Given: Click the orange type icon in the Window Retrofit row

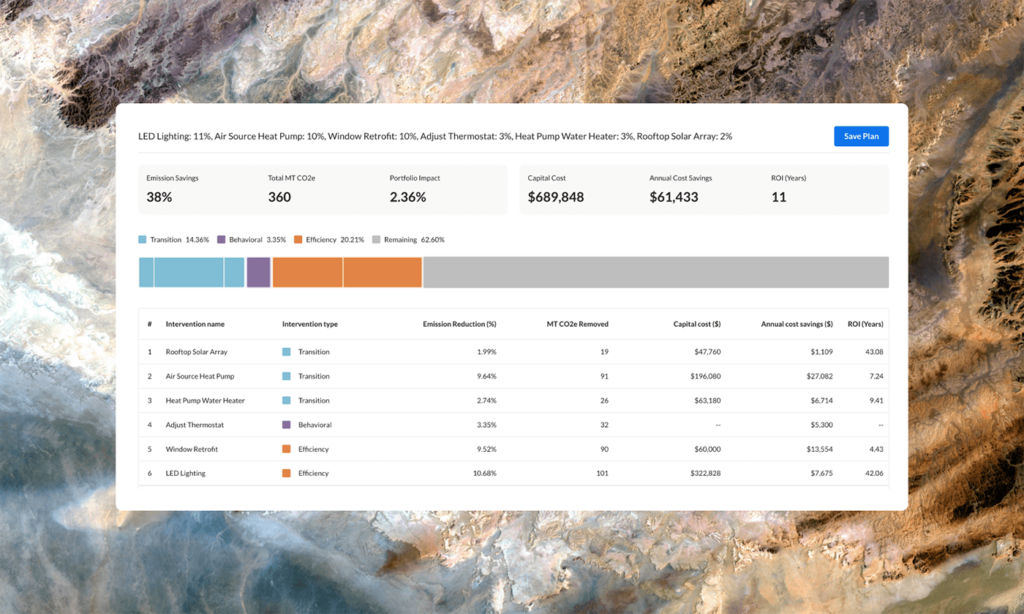Looking at the screenshot, I should point(287,449).
